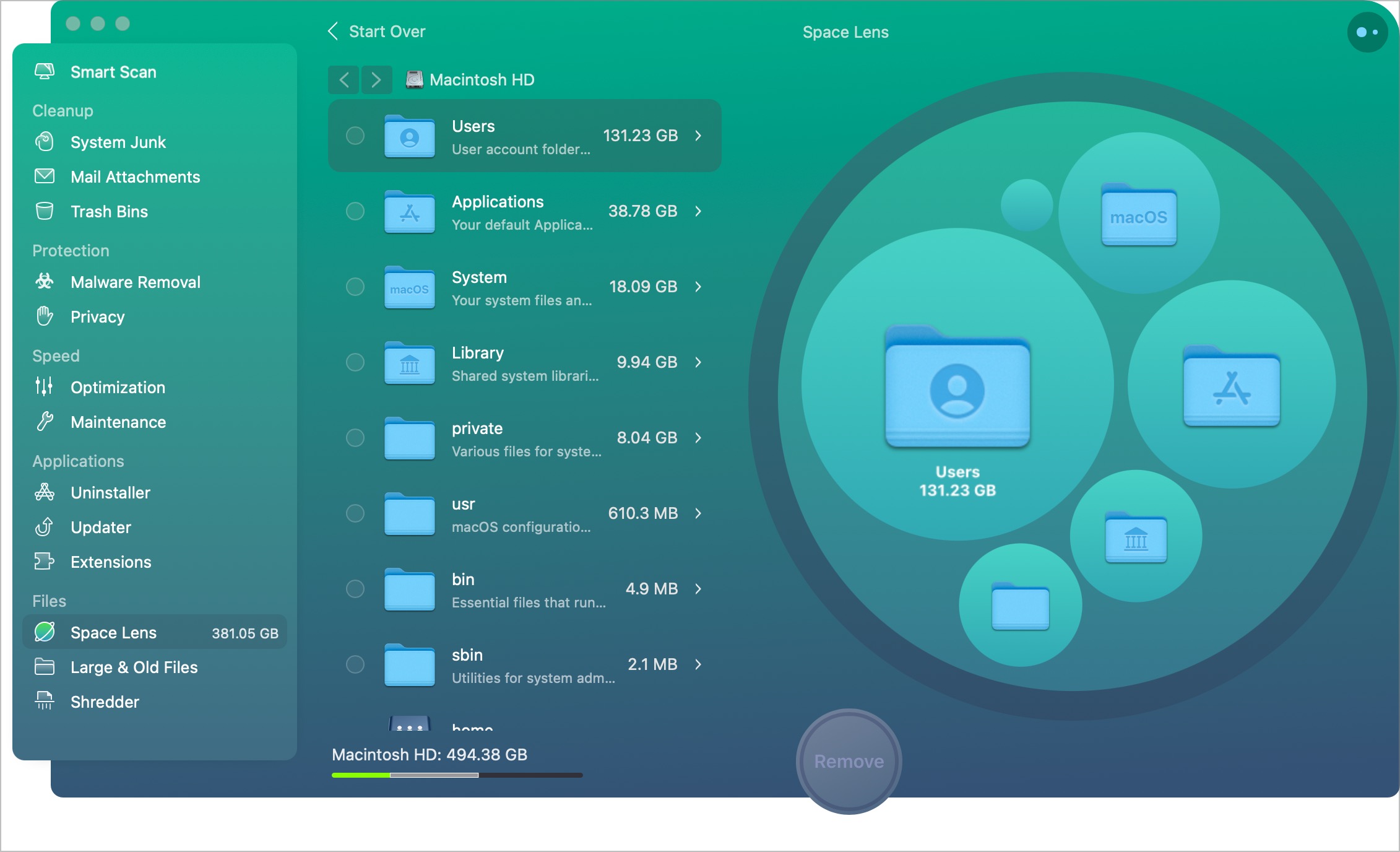The width and height of the screenshot is (1400, 852).
Task: Drill into the usr folder
Action: (698, 513)
